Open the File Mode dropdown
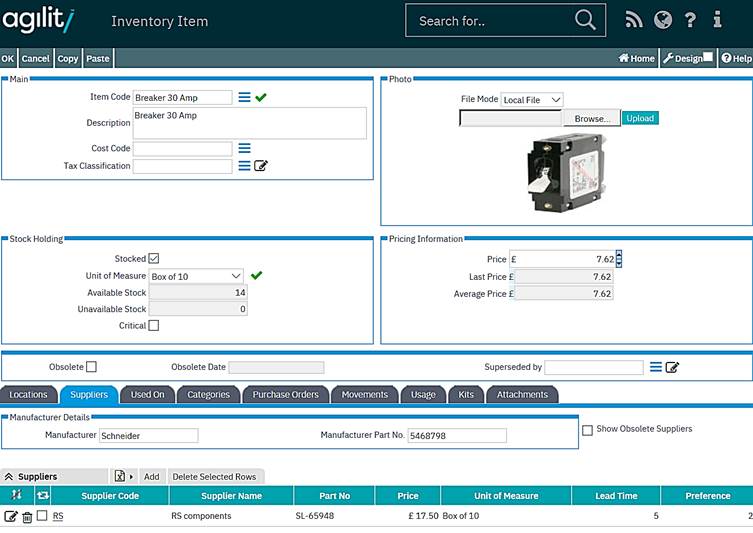This screenshot has height=533, width=753. [x=532, y=100]
